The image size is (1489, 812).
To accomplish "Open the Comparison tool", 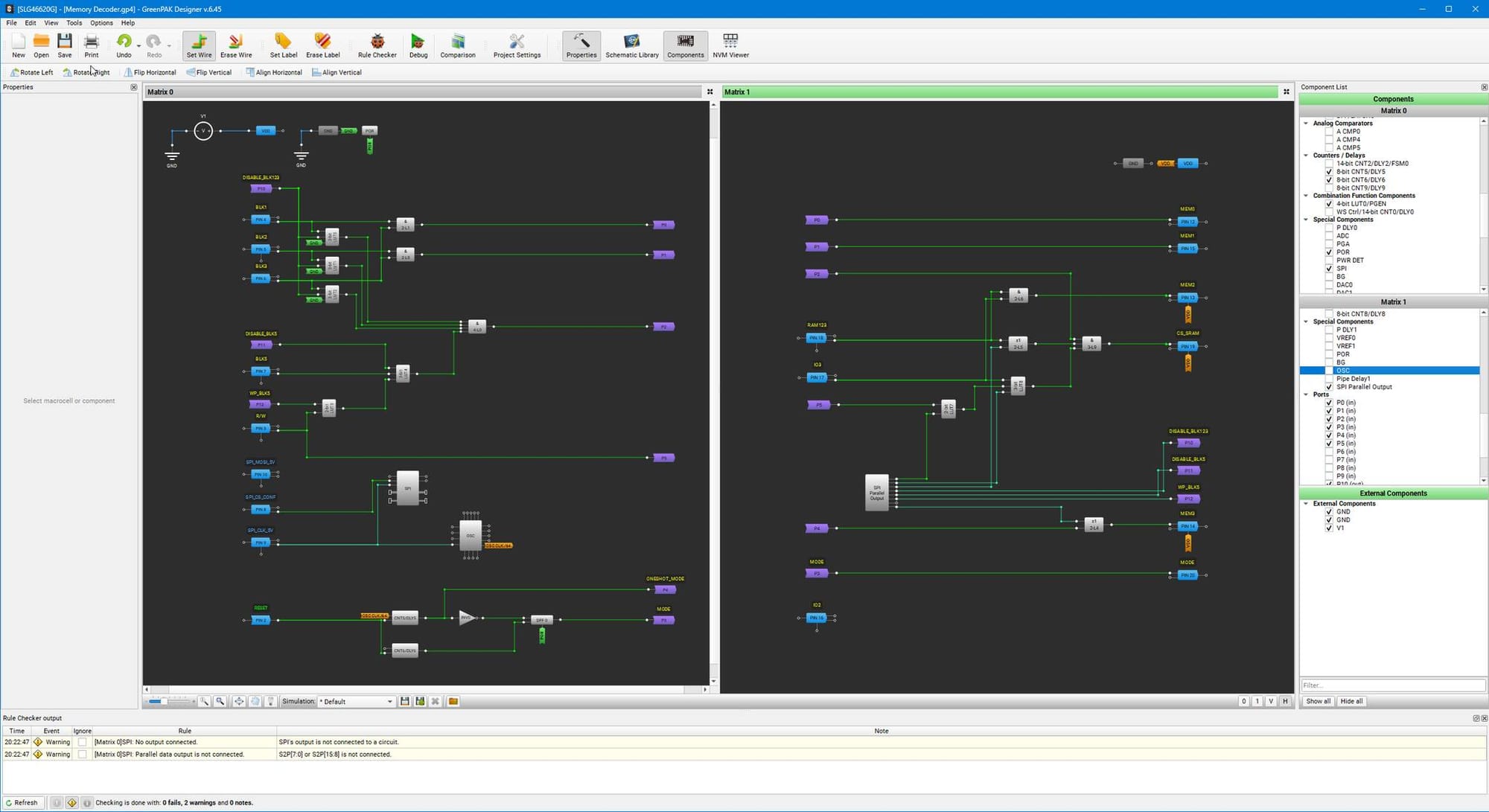I will click(x=458, y=45).
